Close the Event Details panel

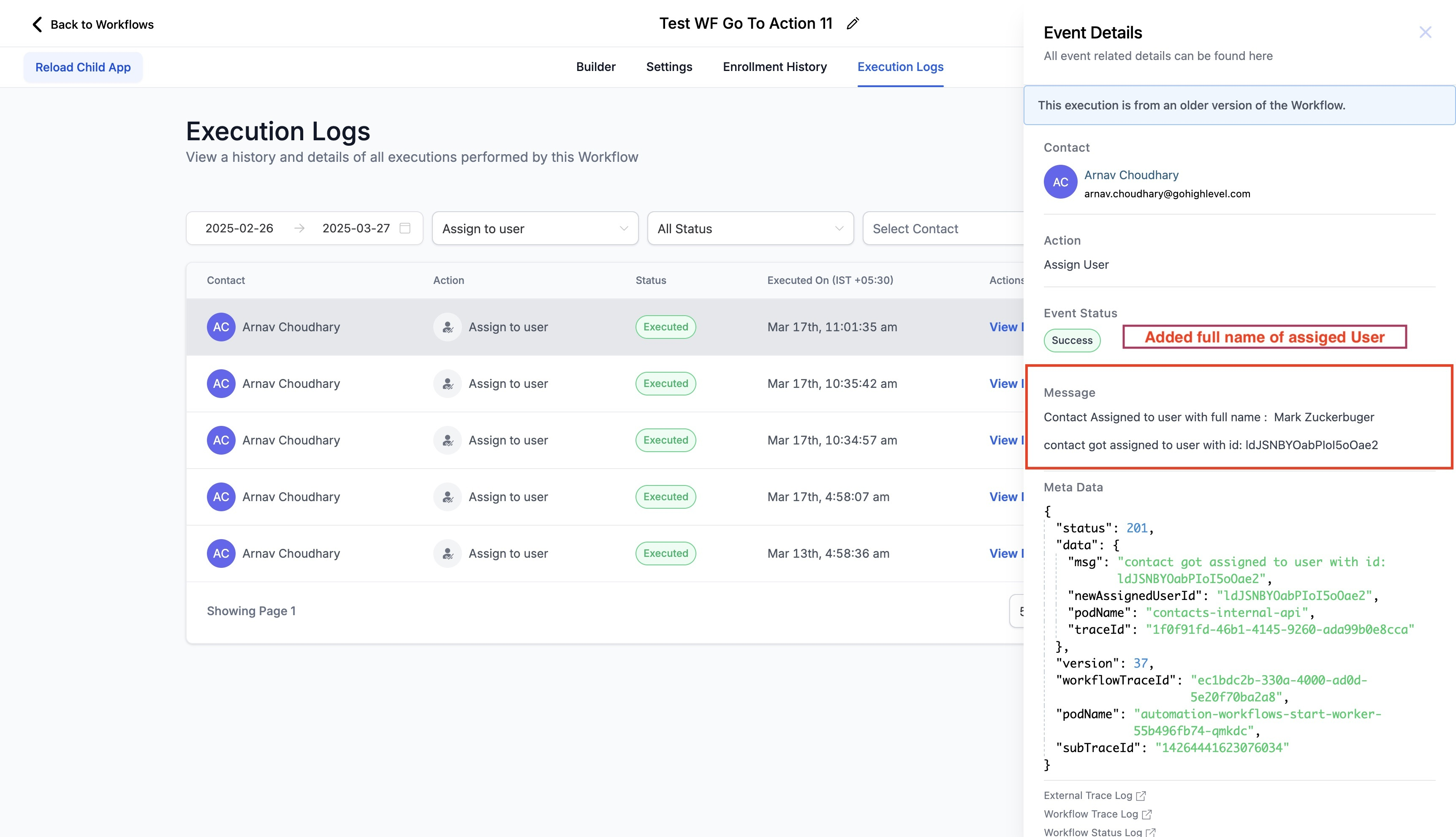pos(1425,32)
